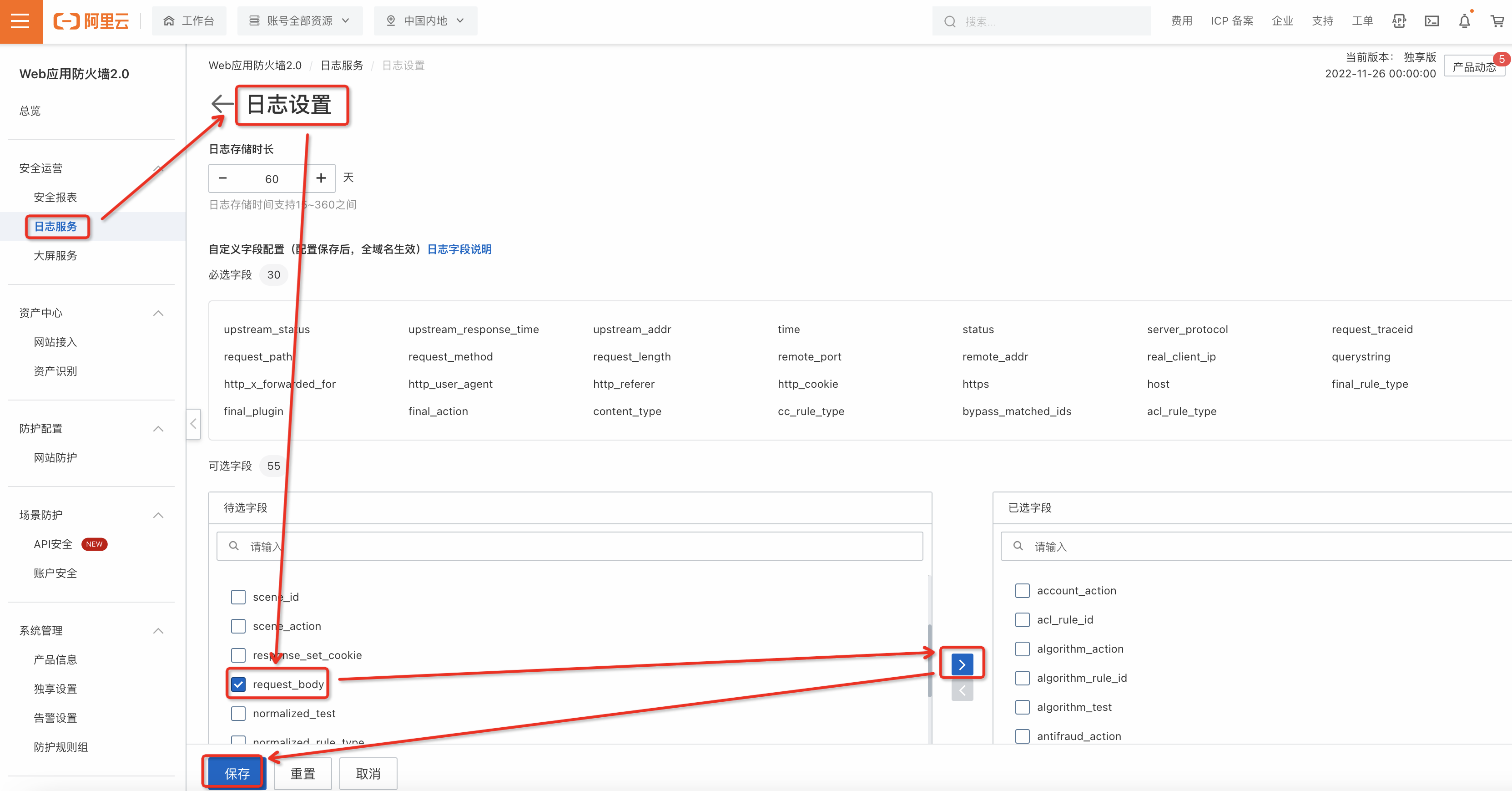Open the notification bell
Image resolution: width=1512 pixels, height=791 pixels.
[1464, 21]
